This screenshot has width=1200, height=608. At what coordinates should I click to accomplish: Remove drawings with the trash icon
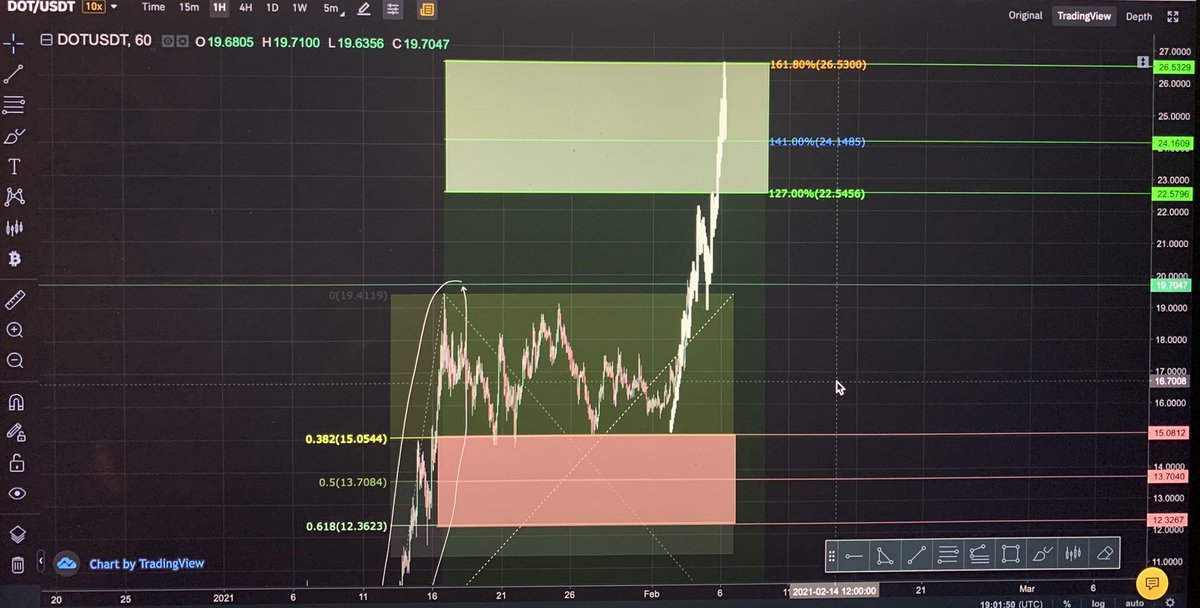click(x=17, y=565)
